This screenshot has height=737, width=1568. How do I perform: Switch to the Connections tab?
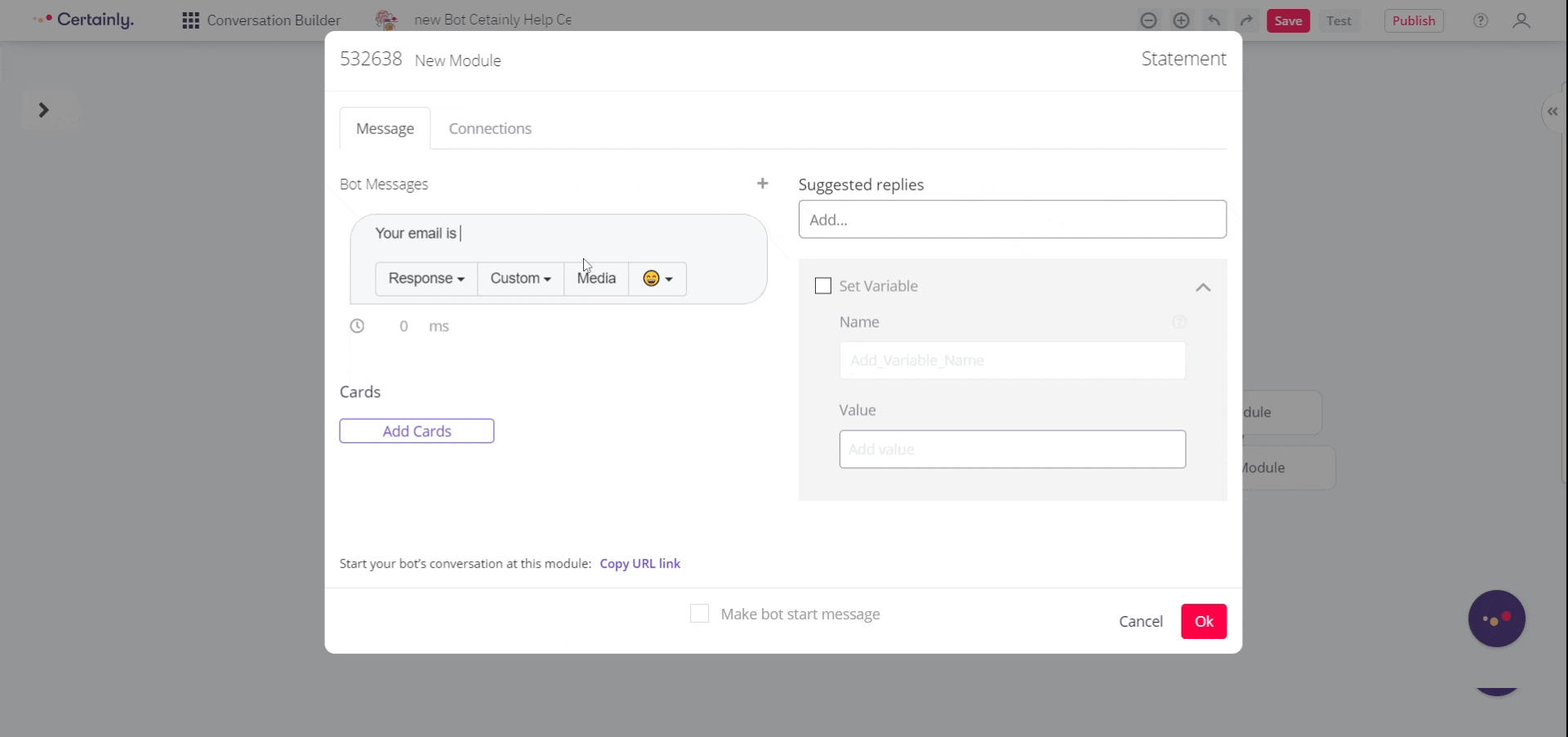tap(490, 128)
